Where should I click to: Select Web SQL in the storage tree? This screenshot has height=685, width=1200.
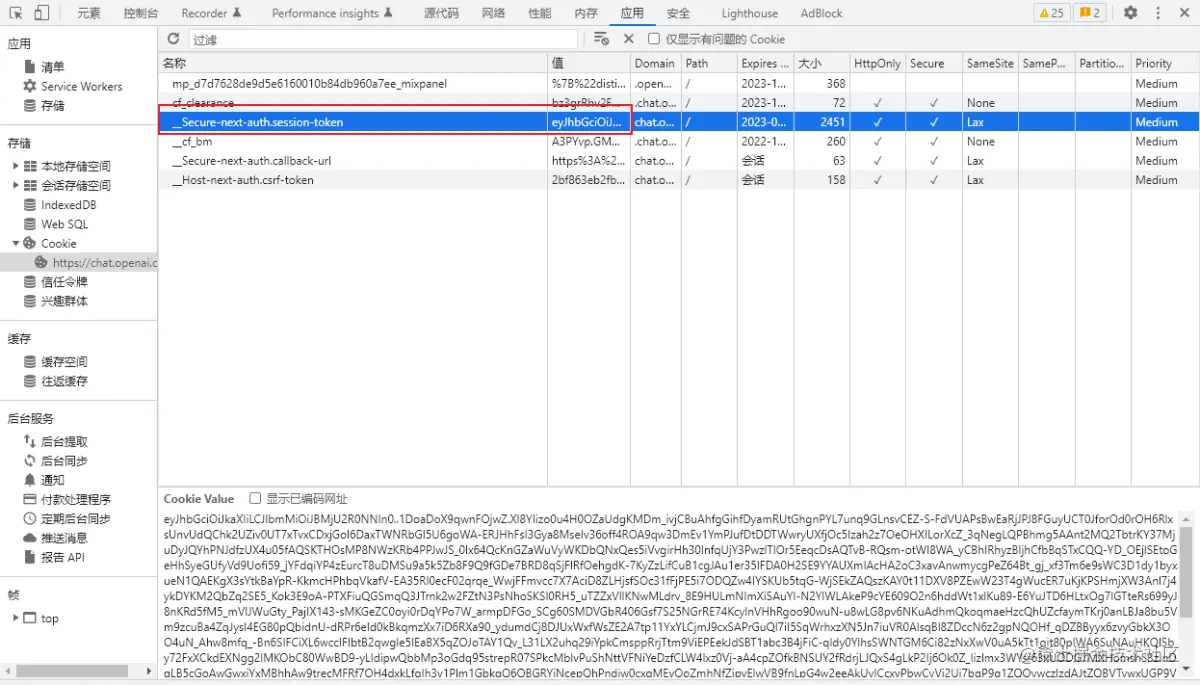pyautogui.click(x=64, y=224)
